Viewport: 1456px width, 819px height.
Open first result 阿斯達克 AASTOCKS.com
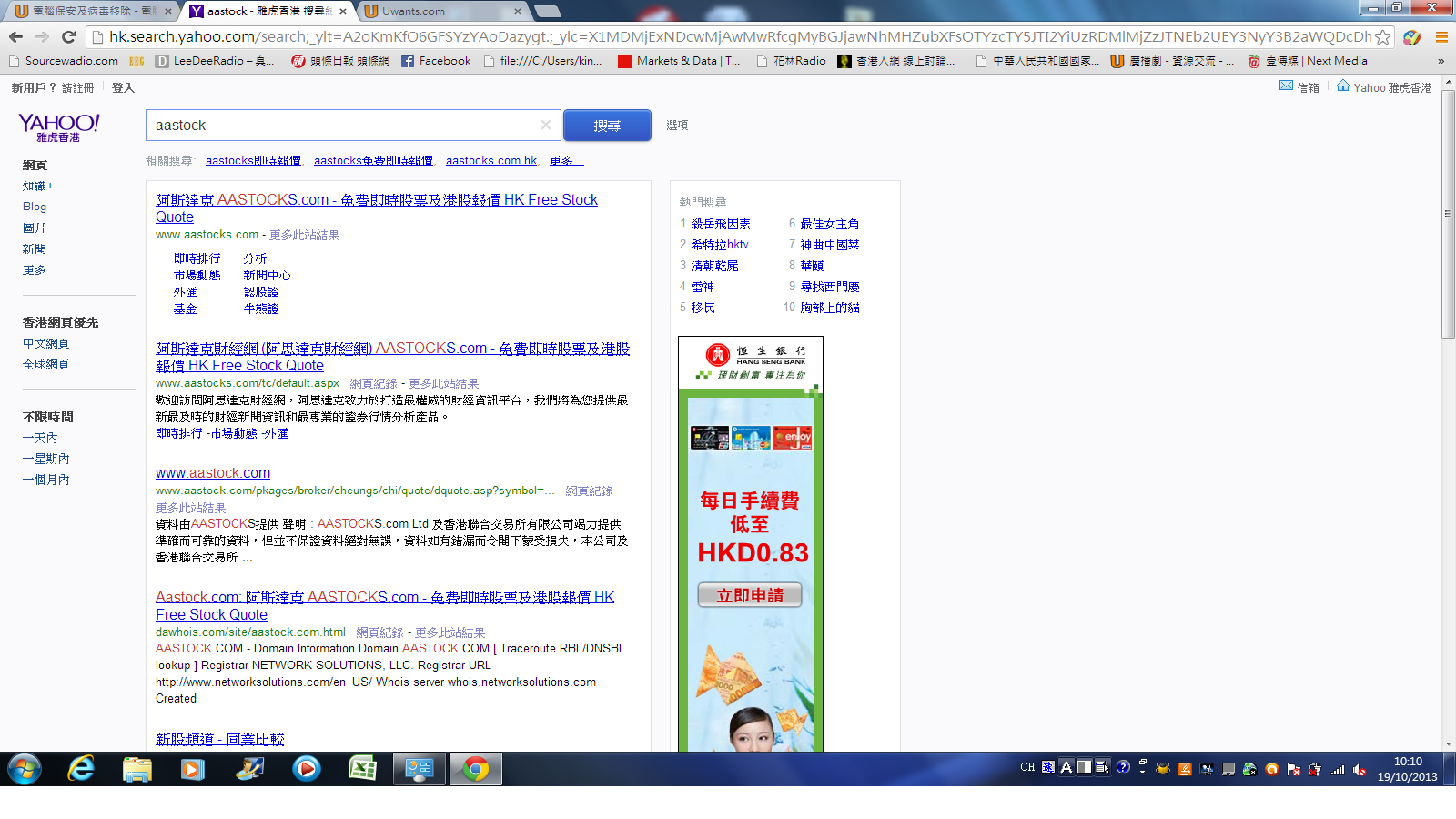click(x=377, y=207)
